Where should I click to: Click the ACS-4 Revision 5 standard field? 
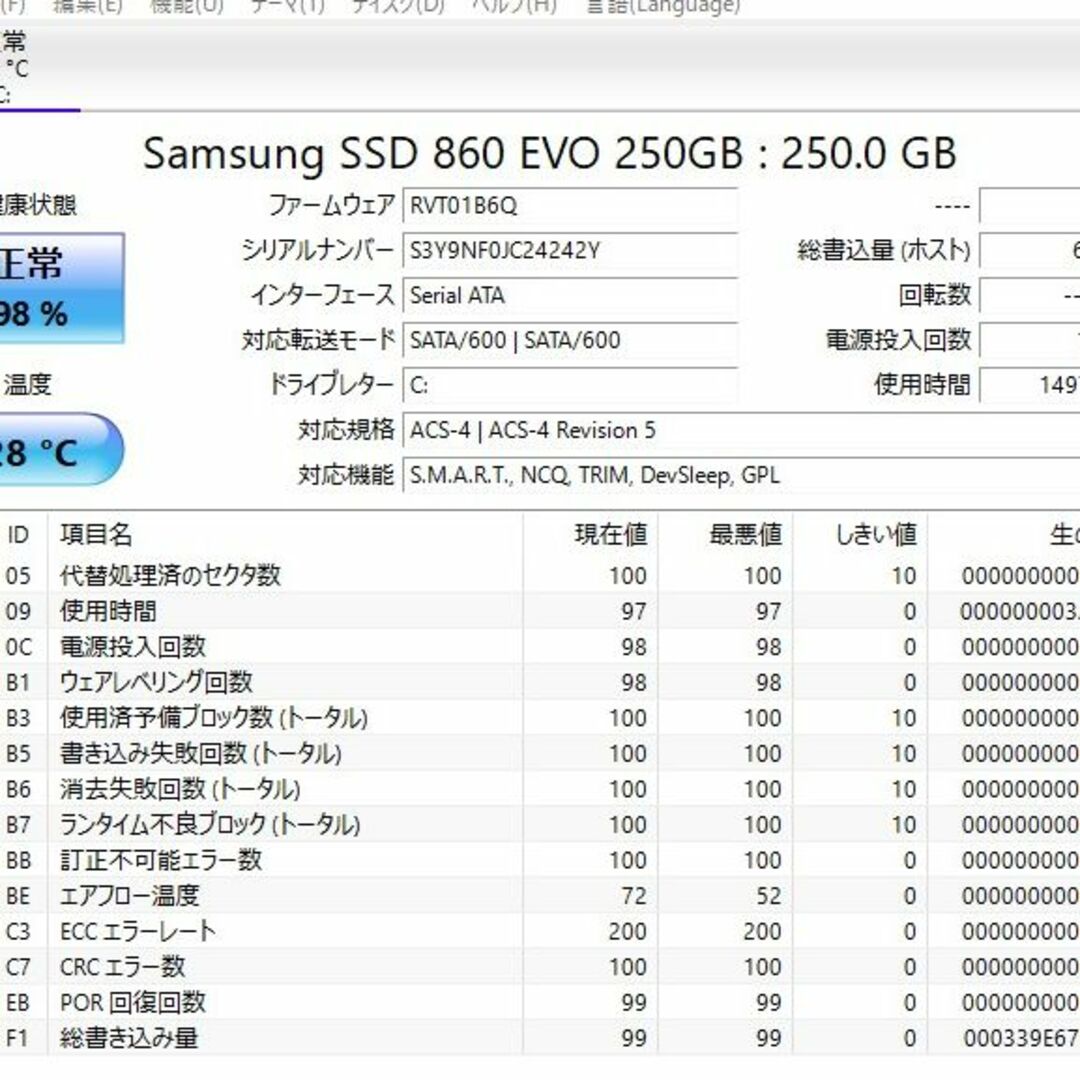[741, 430]
